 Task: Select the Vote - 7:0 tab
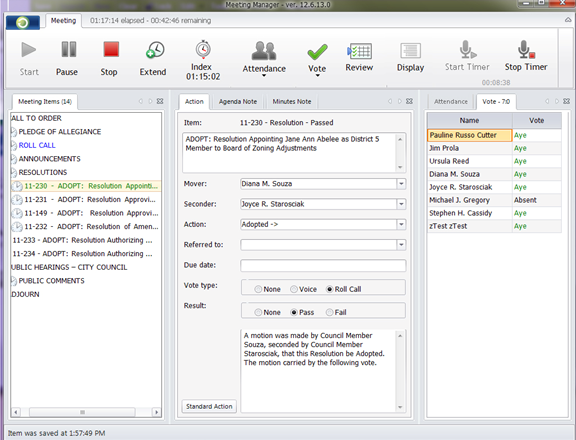point(496,102)
